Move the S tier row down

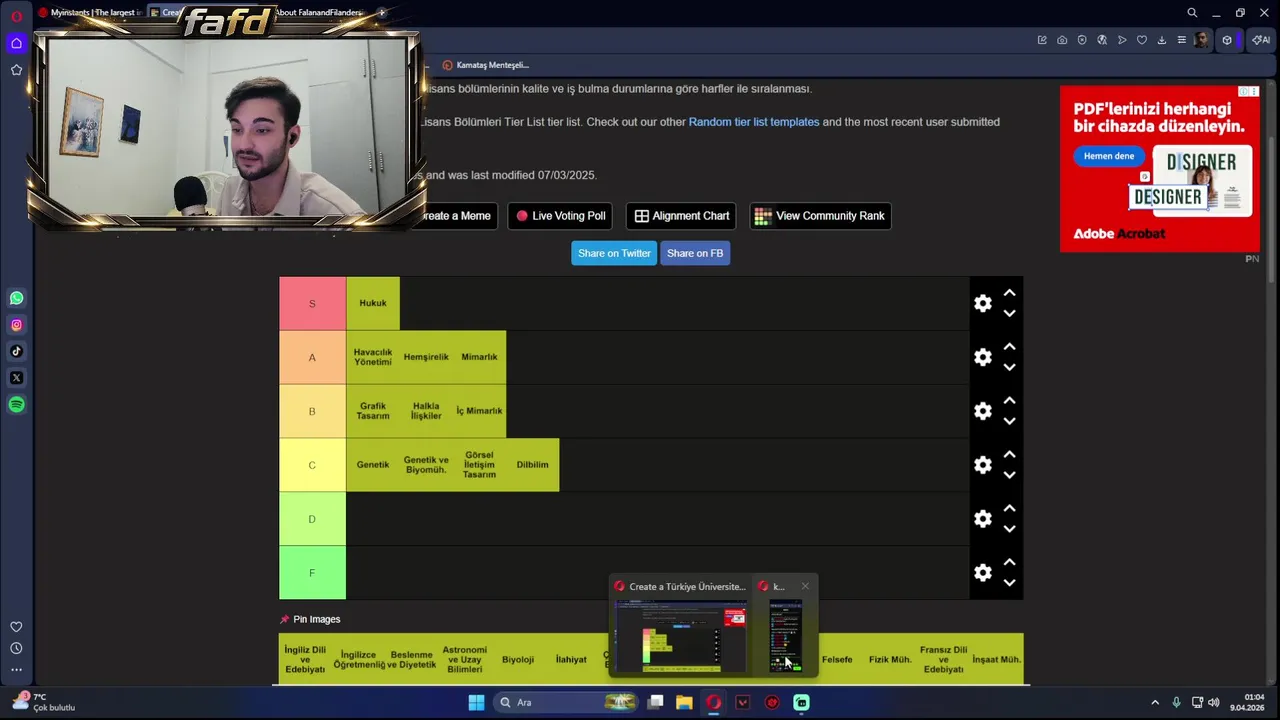(1009, 313)
